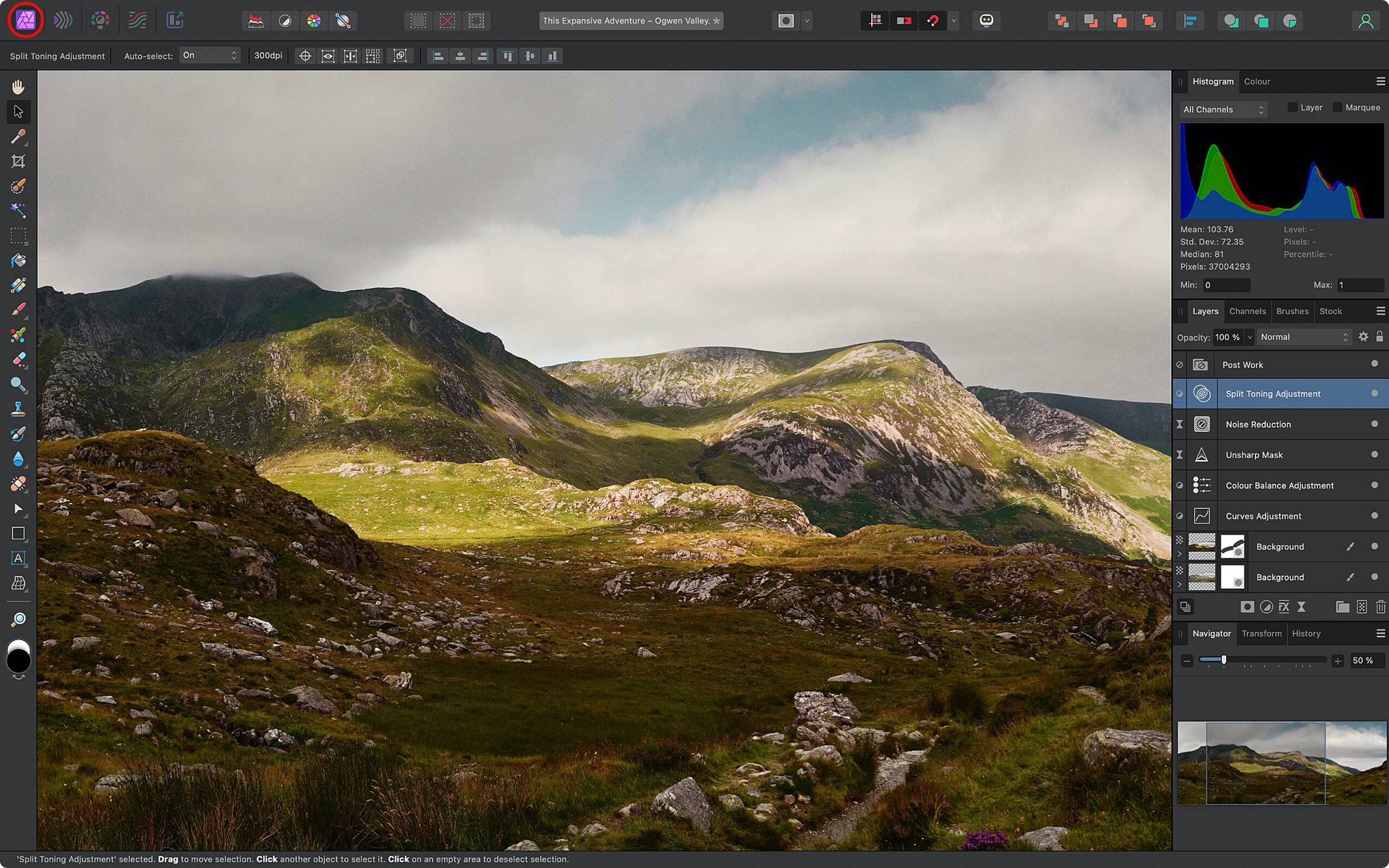This screenshot has width=1389, height=868.
Task: Select the Zoom tool
Action: coord(18,620)
